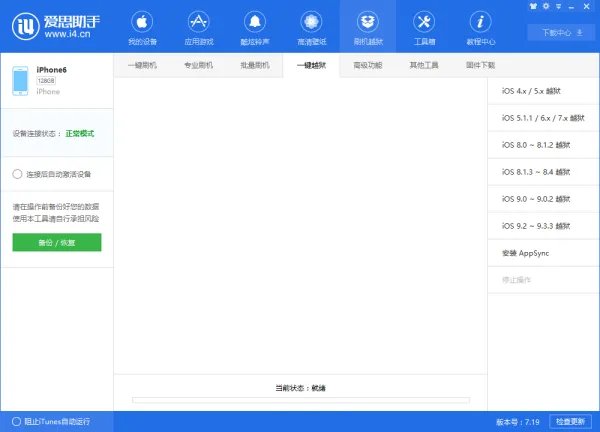Toggle 连接后自动激活设备 option
600x432 pixels.
click(x=52, y=174)
